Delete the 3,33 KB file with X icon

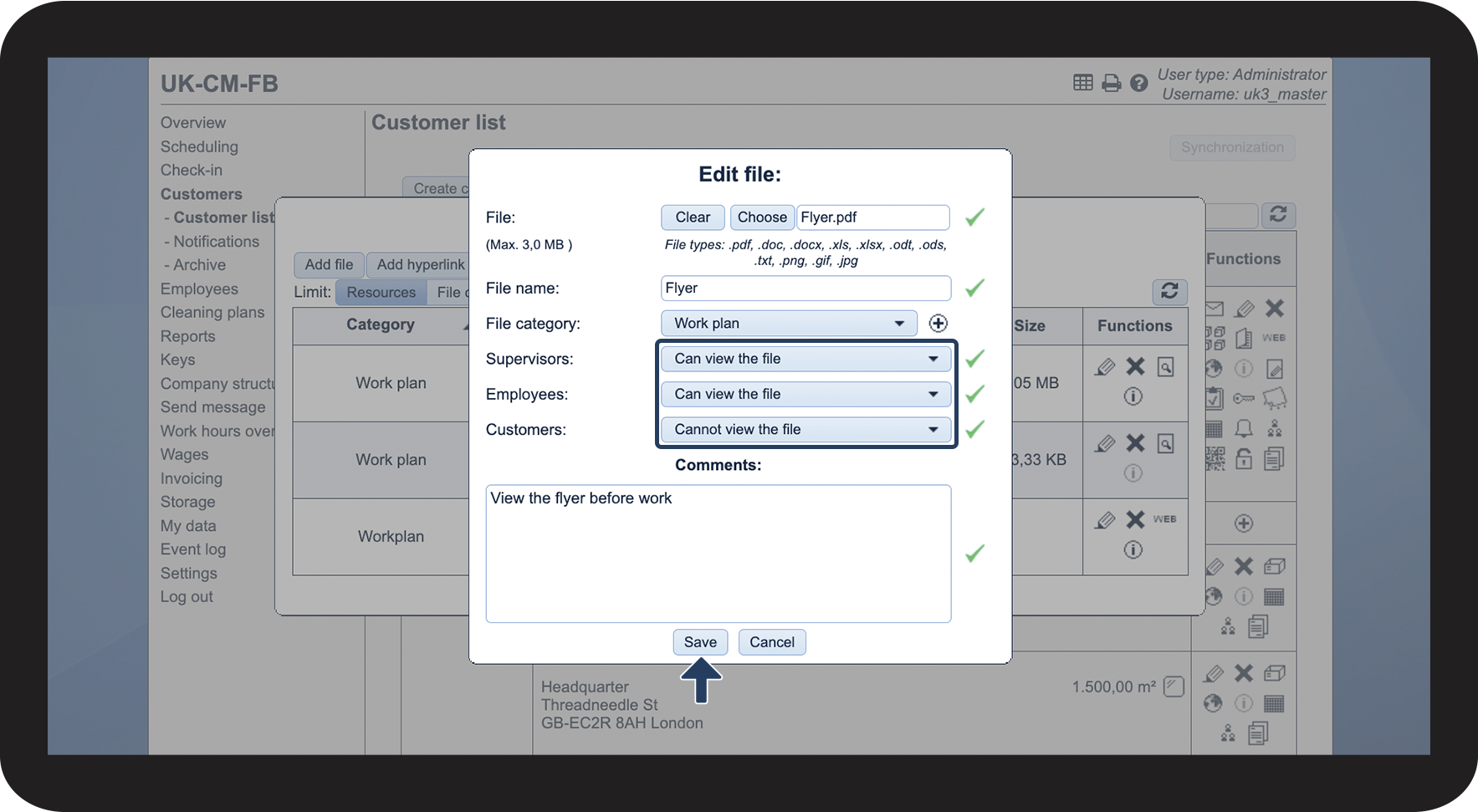1135,443
